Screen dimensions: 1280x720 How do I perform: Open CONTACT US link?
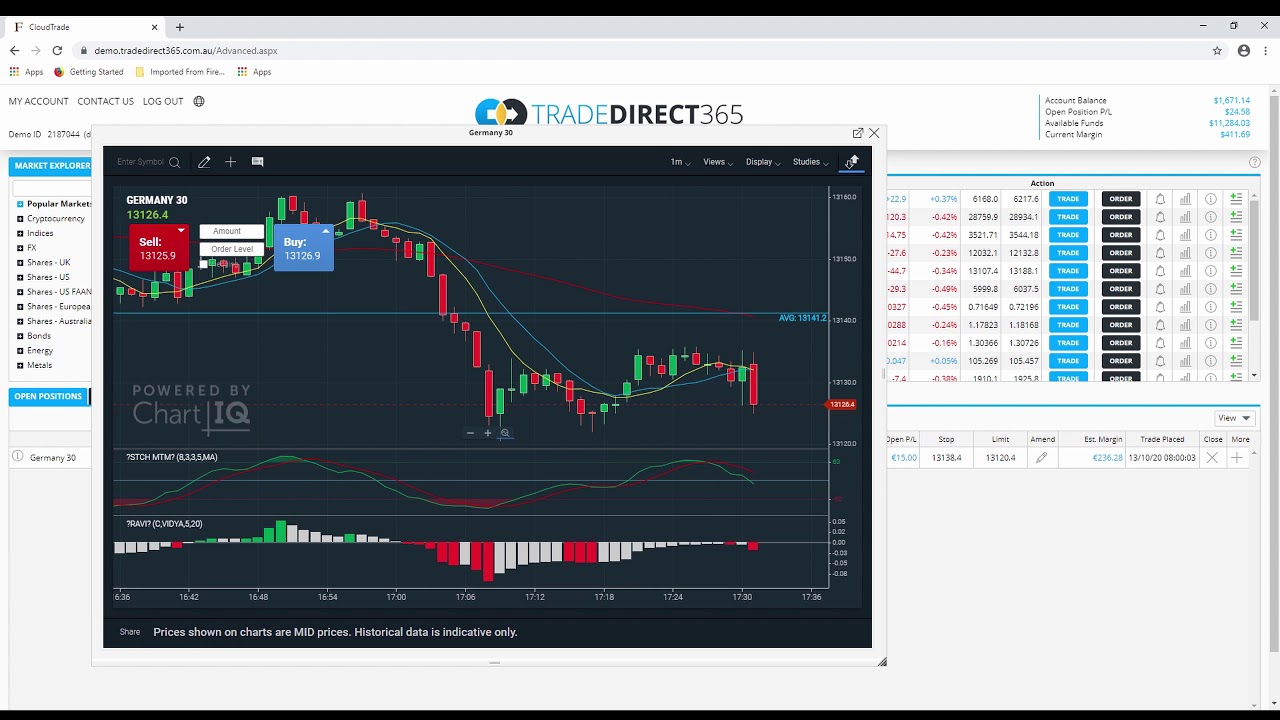(x=105, y=101)
